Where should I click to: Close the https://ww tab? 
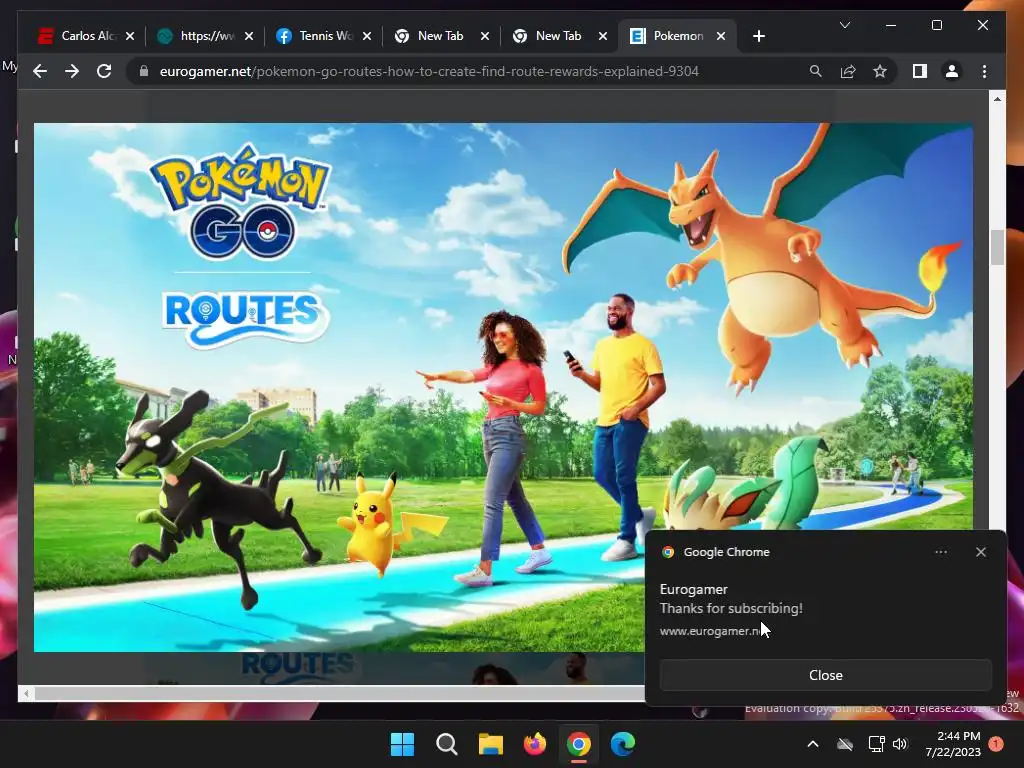249,36
